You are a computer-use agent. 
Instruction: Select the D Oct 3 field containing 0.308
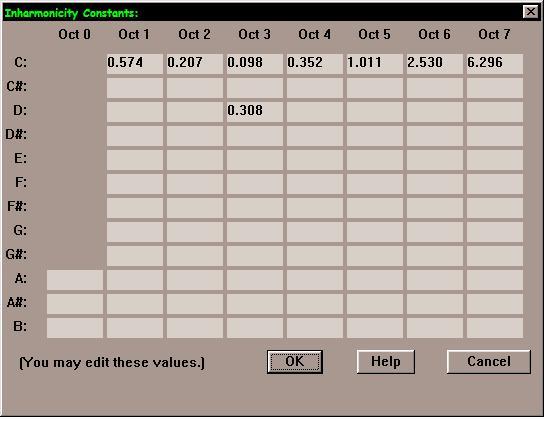(x=255, y=112)
